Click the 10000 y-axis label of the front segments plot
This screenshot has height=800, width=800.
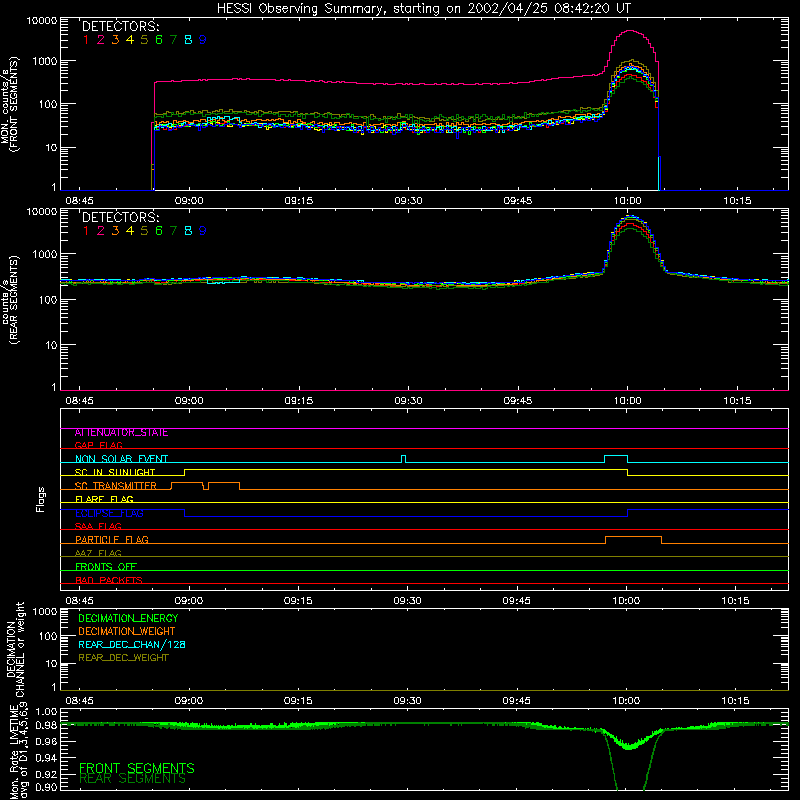(41, 20)
